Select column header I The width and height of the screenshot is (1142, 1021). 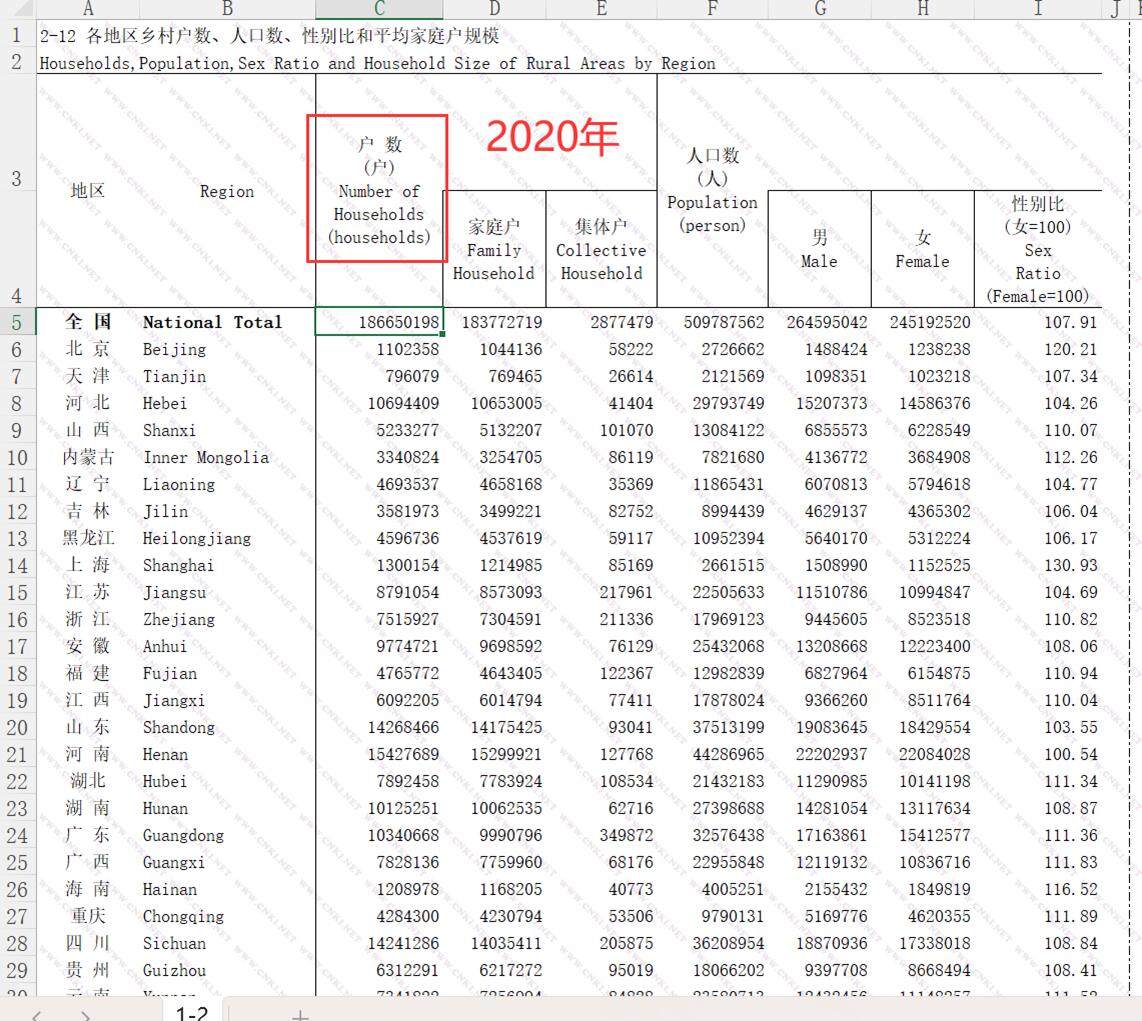[1038, 9]
